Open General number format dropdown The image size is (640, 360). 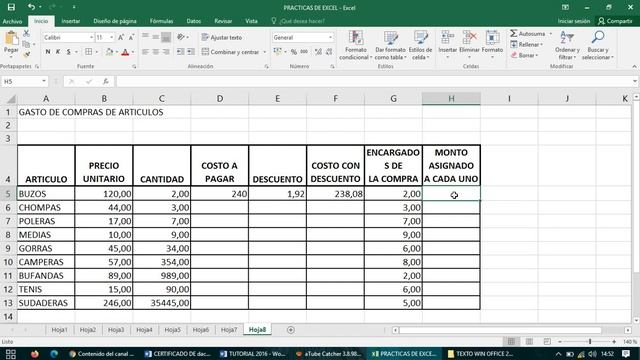tap(330, 37)
